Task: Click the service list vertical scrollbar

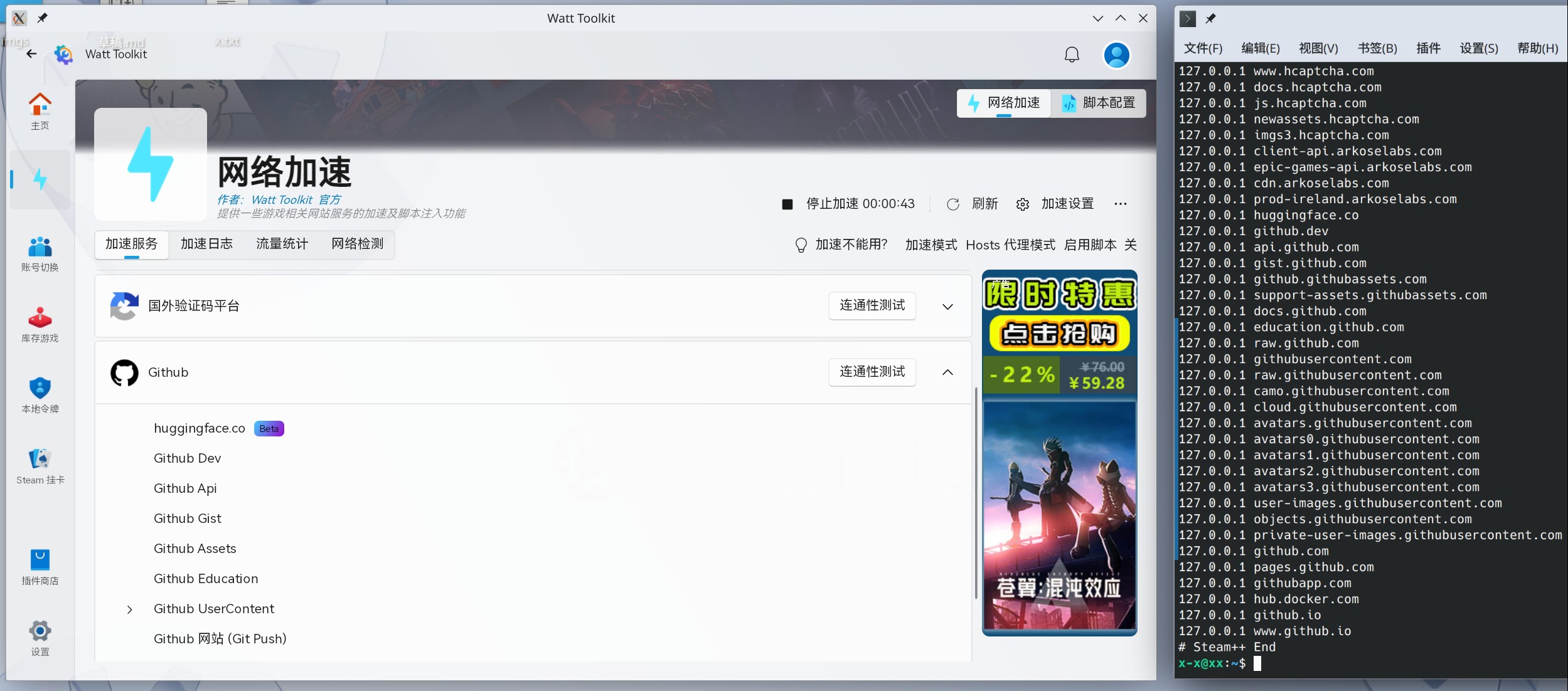Action: click(x=976, y=493)
